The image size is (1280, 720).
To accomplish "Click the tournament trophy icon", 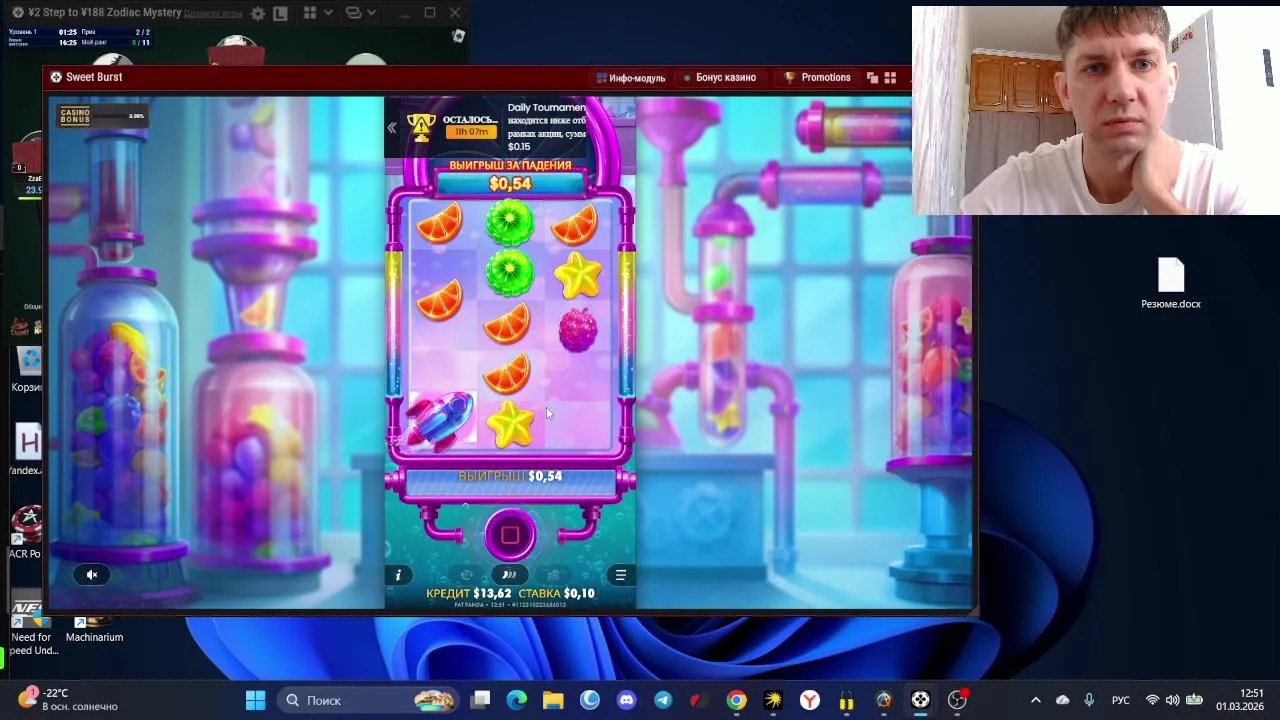I will click(421, 127).
